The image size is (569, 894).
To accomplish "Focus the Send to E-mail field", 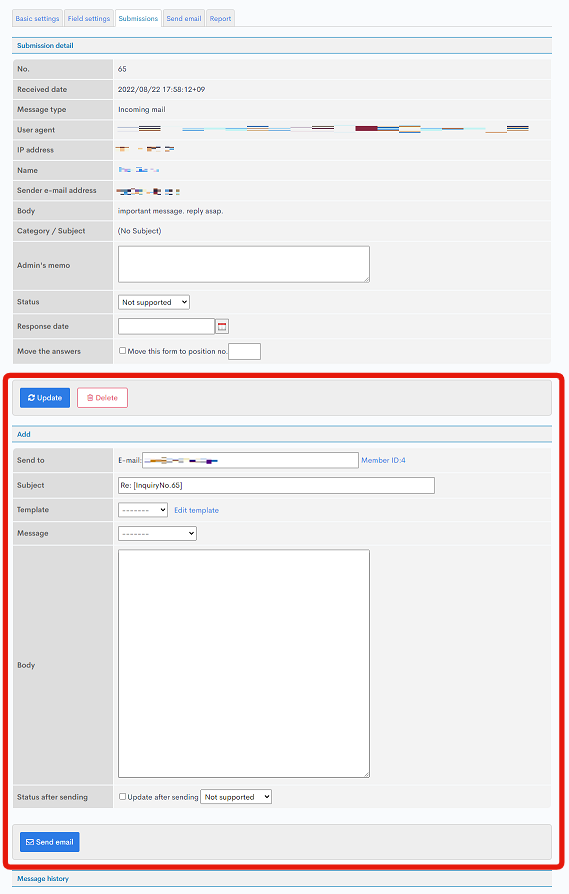I will coord(250,460).
